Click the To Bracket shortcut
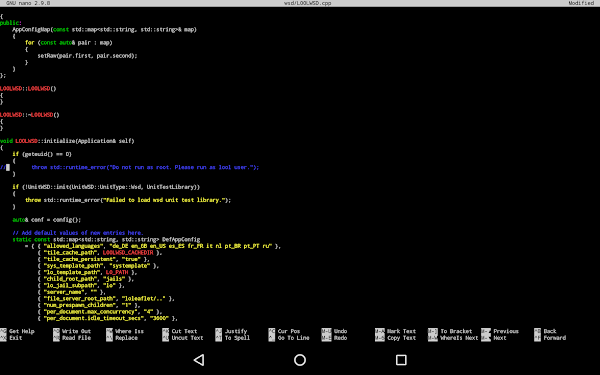Viewport: 600px width, 375px height. [456, 331]
